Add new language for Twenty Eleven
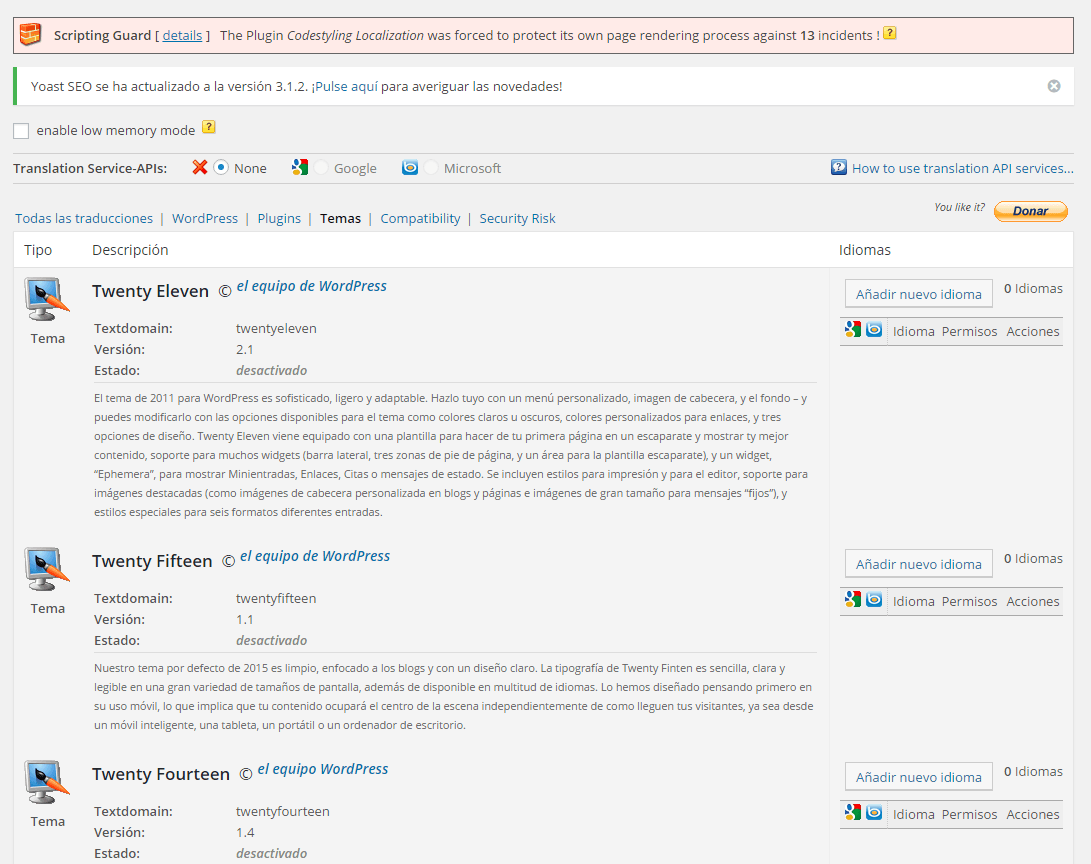The height and width of the screenshot is (864, 1091). [918, 294]
